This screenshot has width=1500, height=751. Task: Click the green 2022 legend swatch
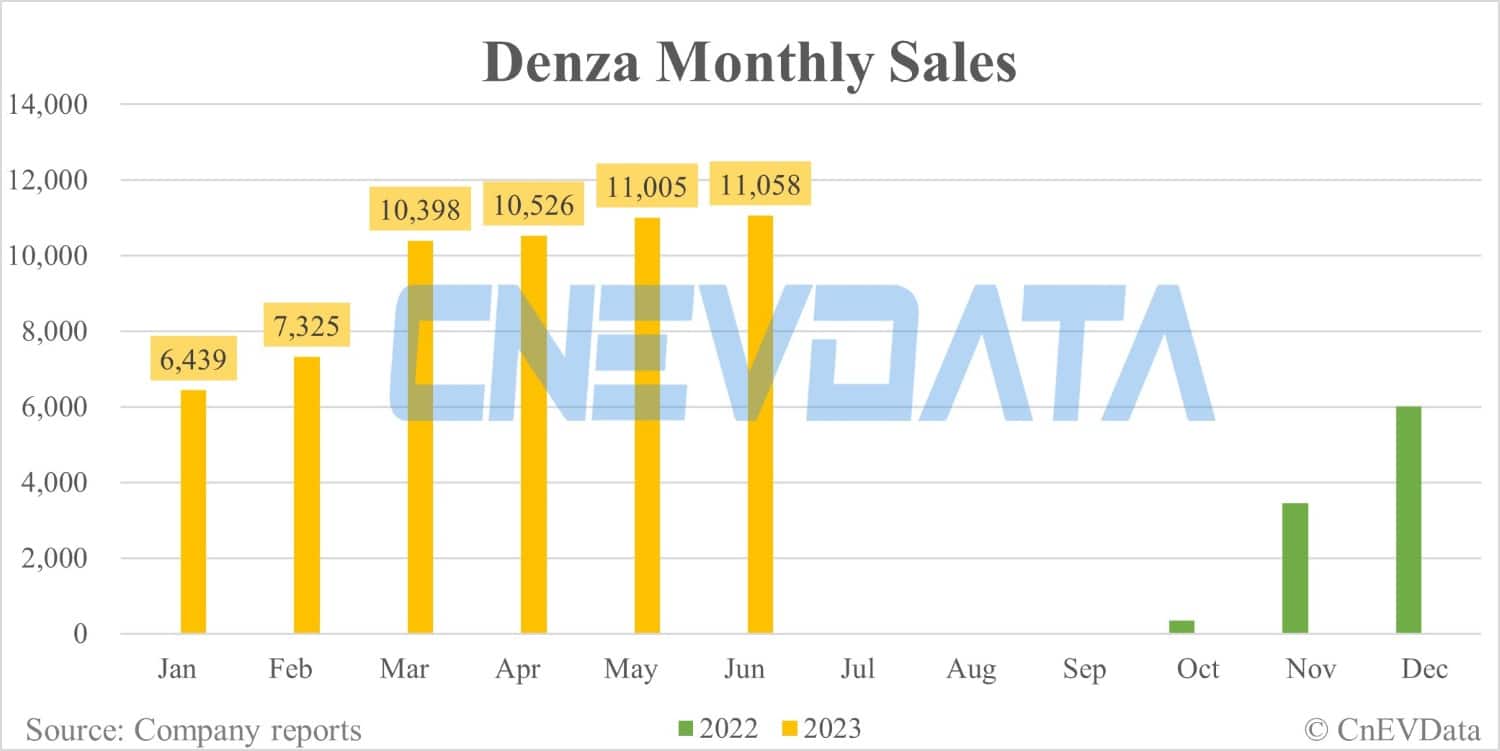[687, 730]
